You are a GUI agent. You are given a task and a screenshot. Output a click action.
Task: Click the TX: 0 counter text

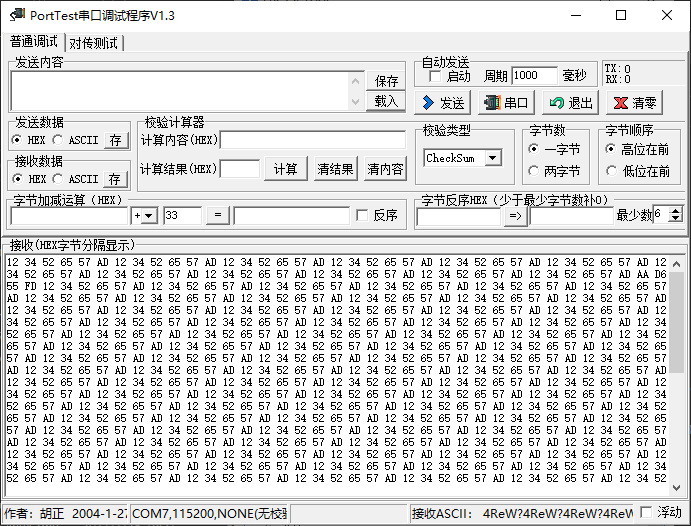coord(618,69)
